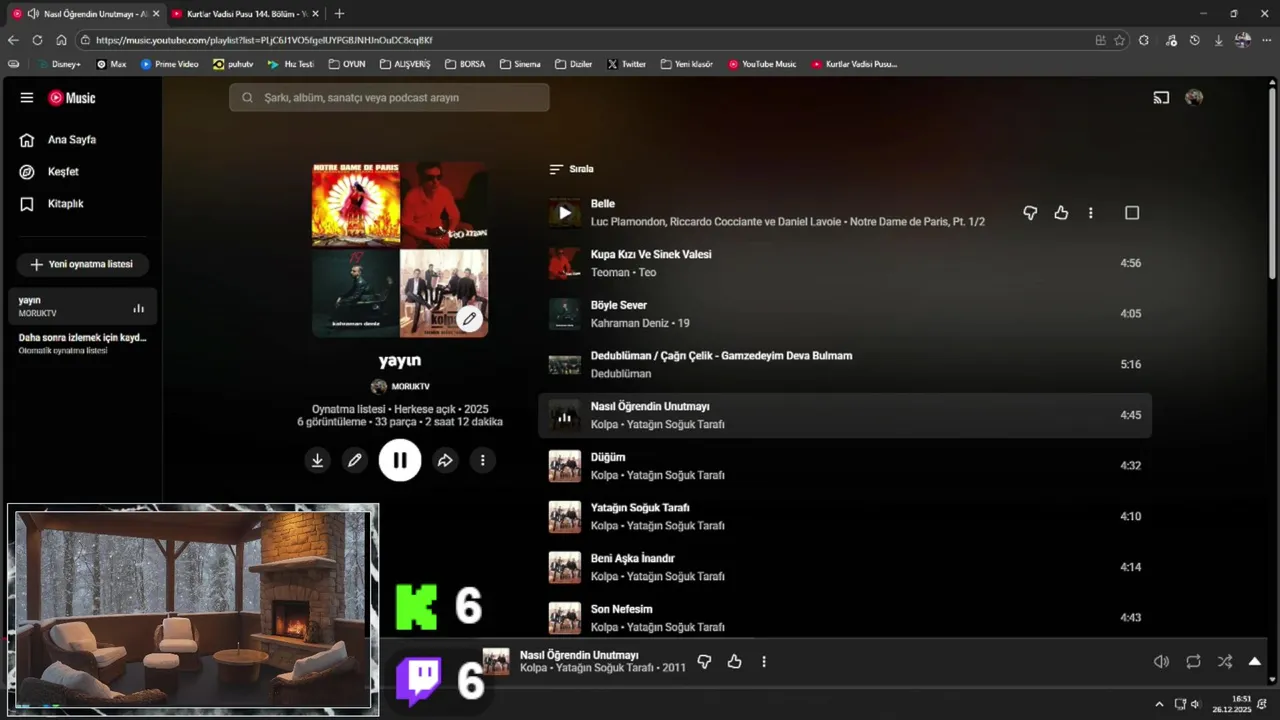Image resolution: width=1280 pixels, height=720 pixels.
Task: Click currently playing Nasıl Öğrendin Unutmayı row thumbnail
Action: pos(565,416)
